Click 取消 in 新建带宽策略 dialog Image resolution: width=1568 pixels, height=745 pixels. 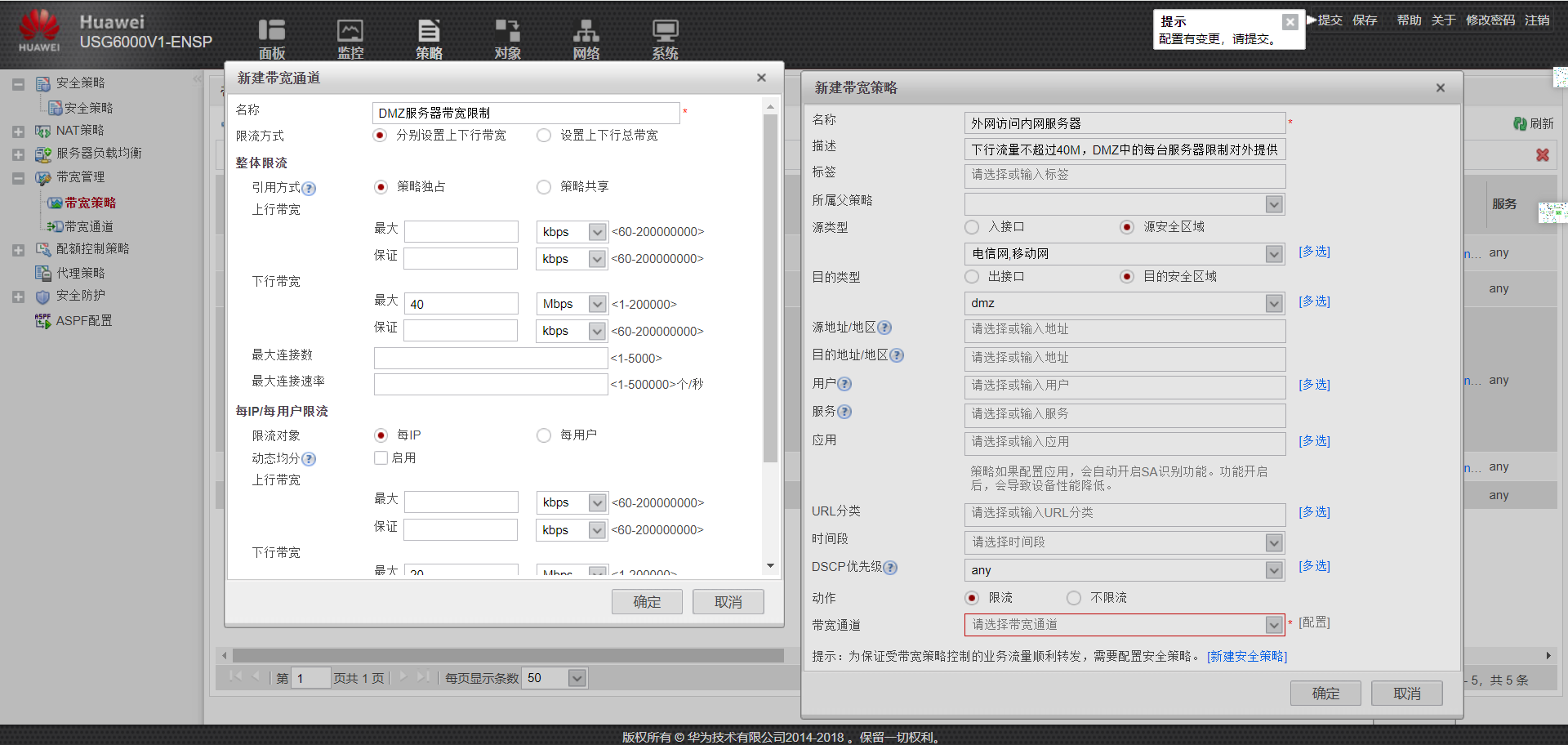tap(1407, 694)
